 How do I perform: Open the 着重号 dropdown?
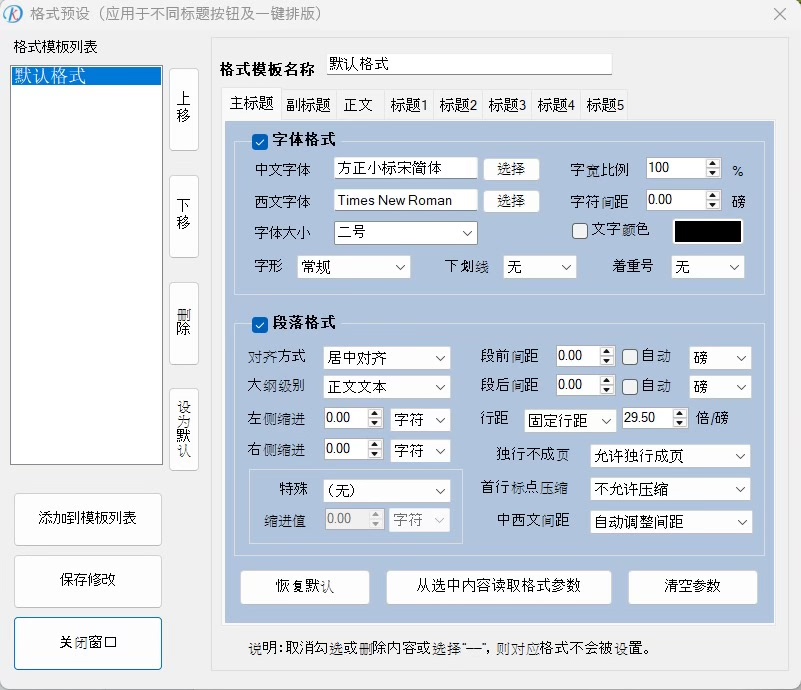tap(708, 267)
